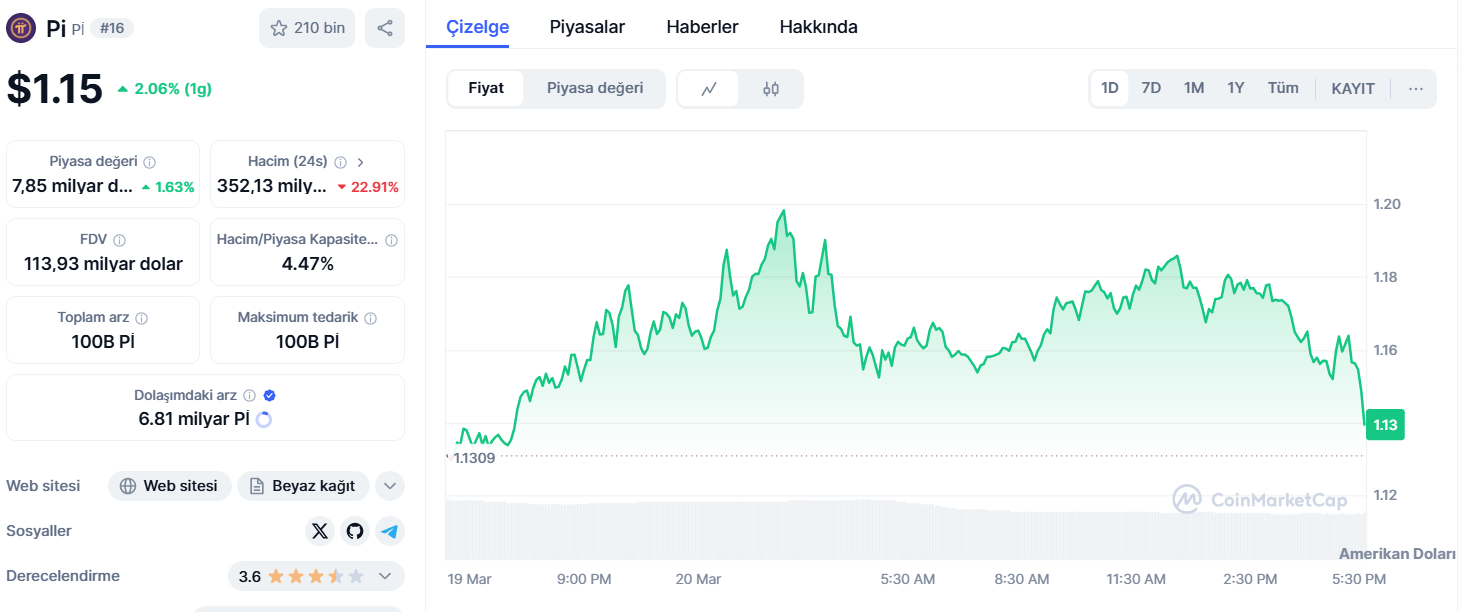
Task: Click the current price tag 1.13
Action: [x=1385, y=425]
